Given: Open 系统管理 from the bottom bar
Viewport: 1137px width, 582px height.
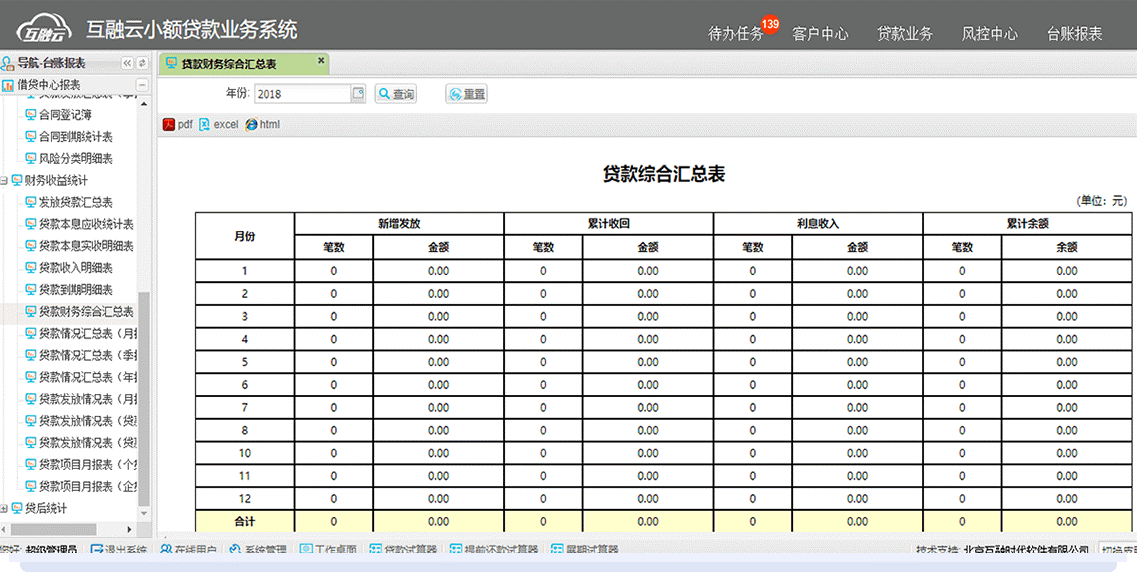Looking at the screenshot, I should 259,549.
